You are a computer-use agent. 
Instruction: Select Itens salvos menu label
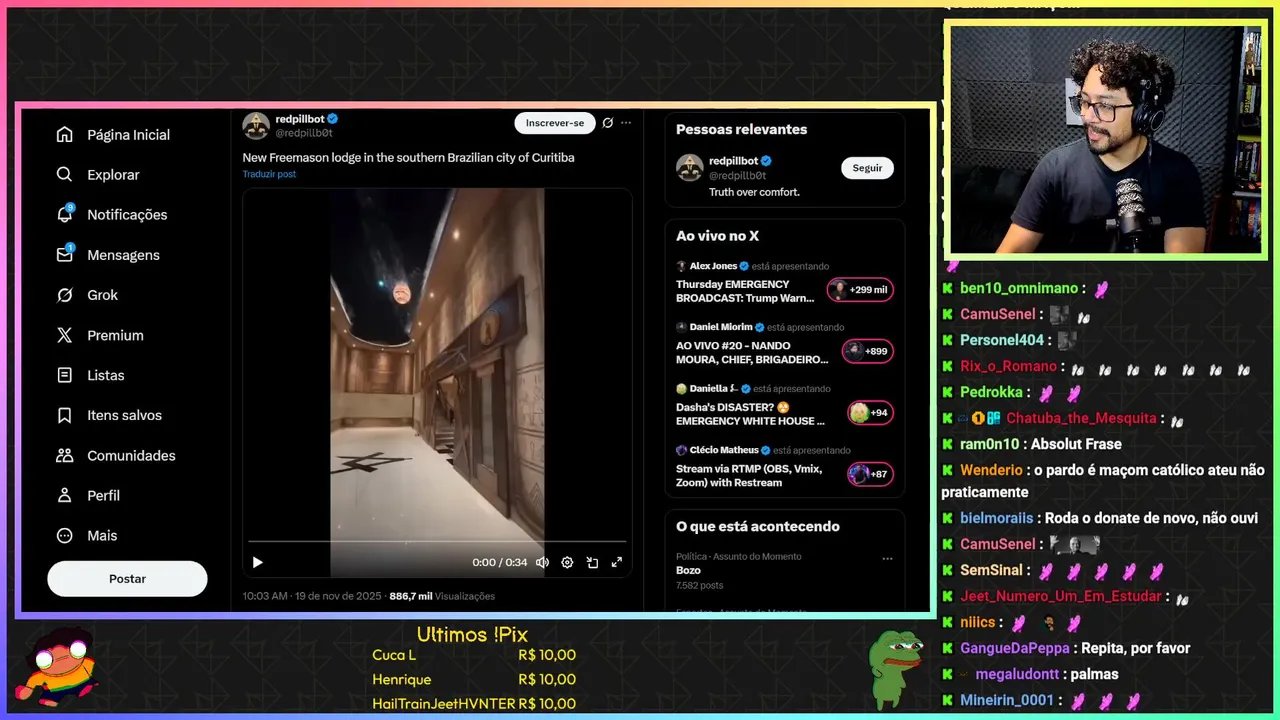pyautogui.click(x=124, y=415)
